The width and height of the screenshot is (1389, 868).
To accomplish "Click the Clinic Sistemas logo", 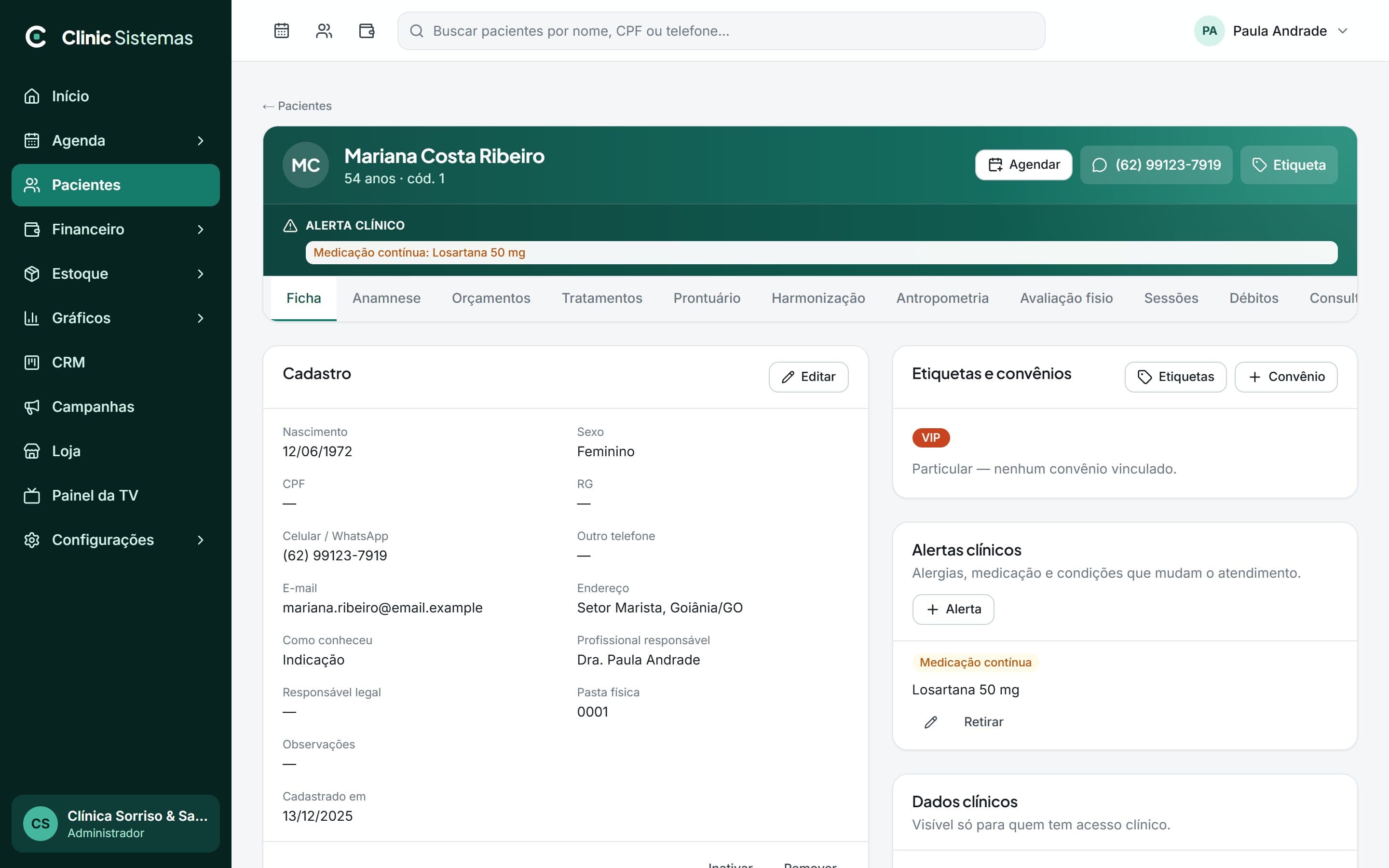I will [109, 37].
